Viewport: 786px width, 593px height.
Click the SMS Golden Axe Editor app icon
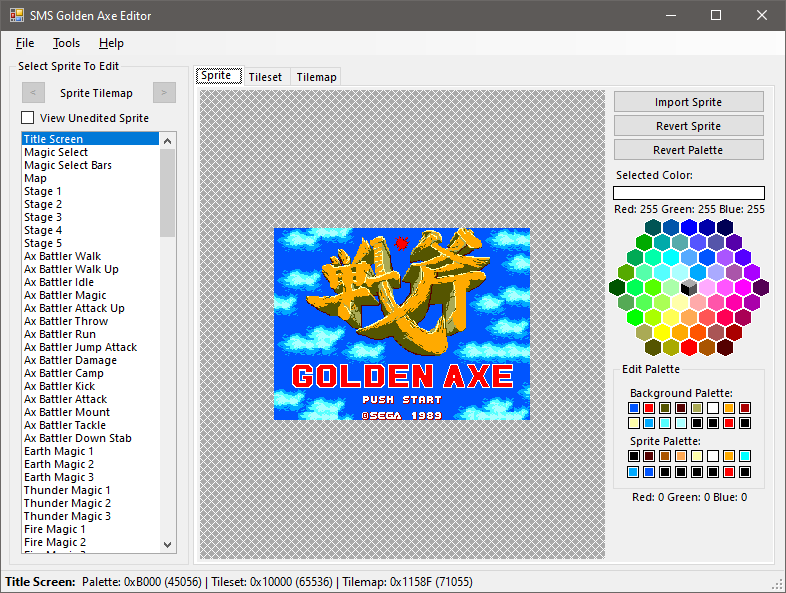point(17,16)
